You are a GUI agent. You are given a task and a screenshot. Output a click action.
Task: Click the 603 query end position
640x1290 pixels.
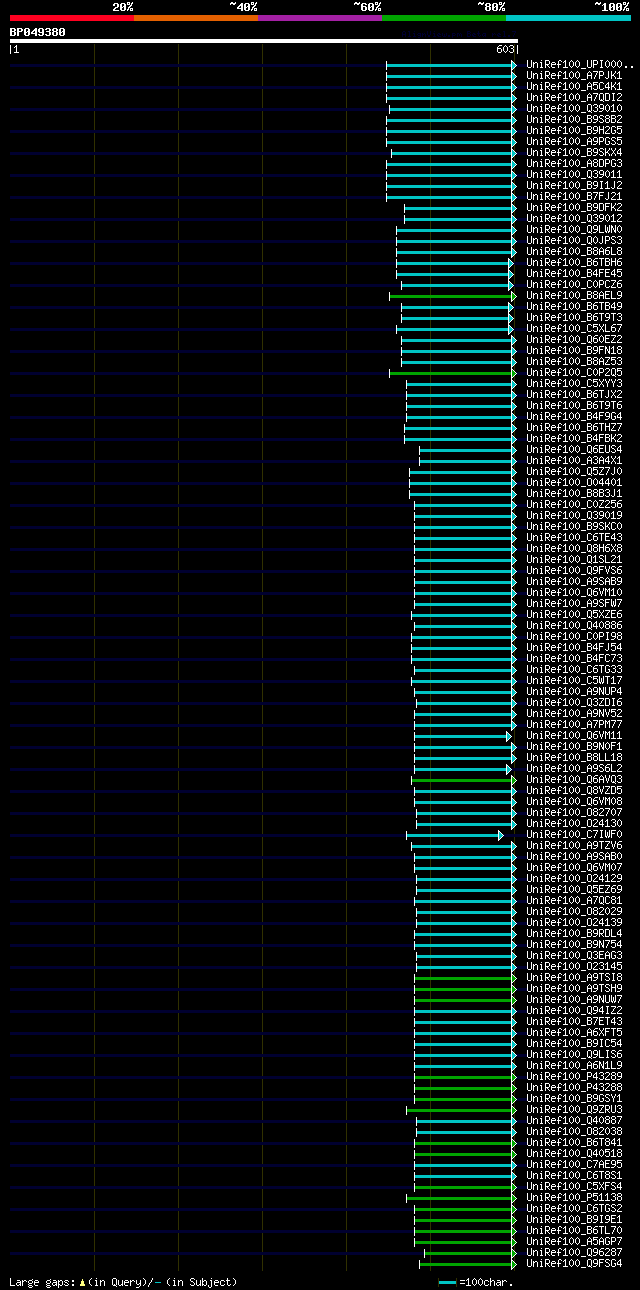[x=505, y=49]
